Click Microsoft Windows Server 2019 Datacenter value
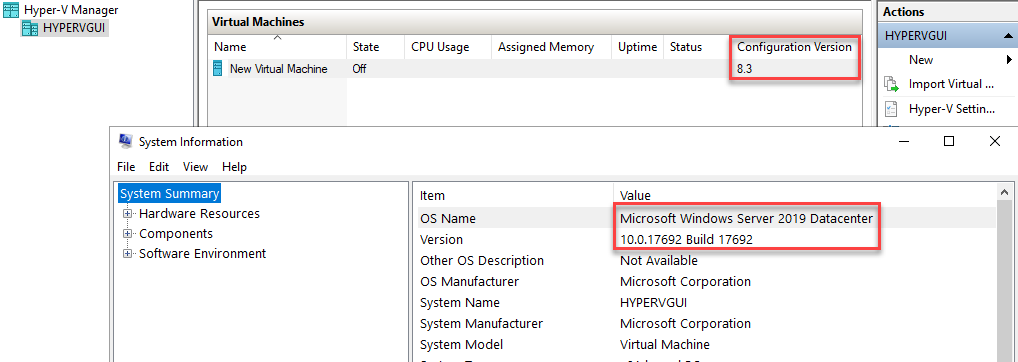1018x362 pixels. 747,219
